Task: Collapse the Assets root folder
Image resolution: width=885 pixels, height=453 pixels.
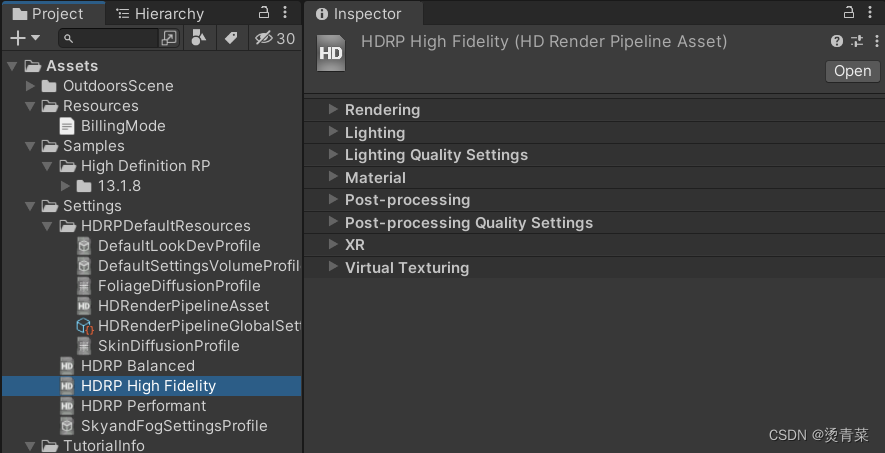Action: 12,66
